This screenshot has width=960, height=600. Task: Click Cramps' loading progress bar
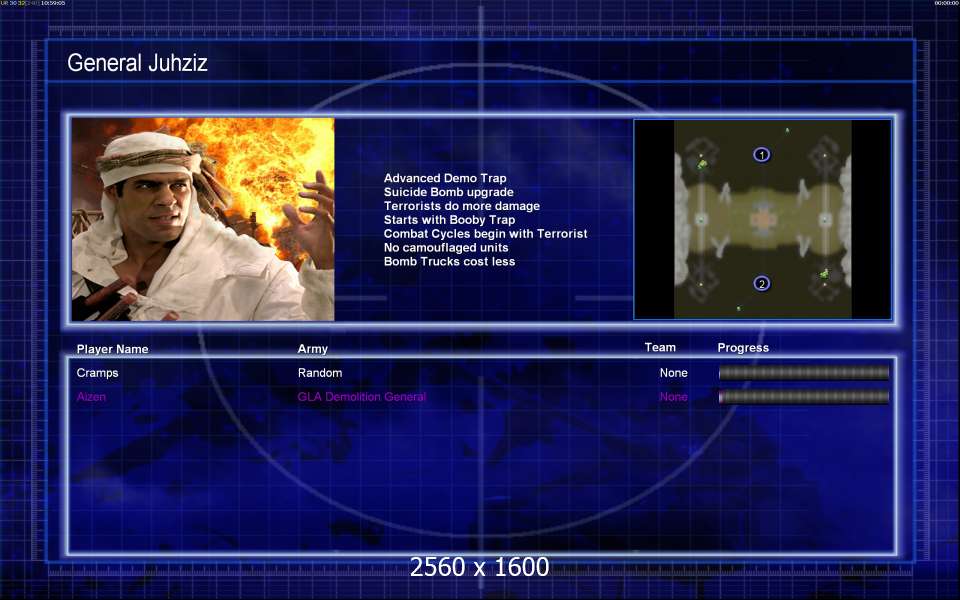click(804, 373)
